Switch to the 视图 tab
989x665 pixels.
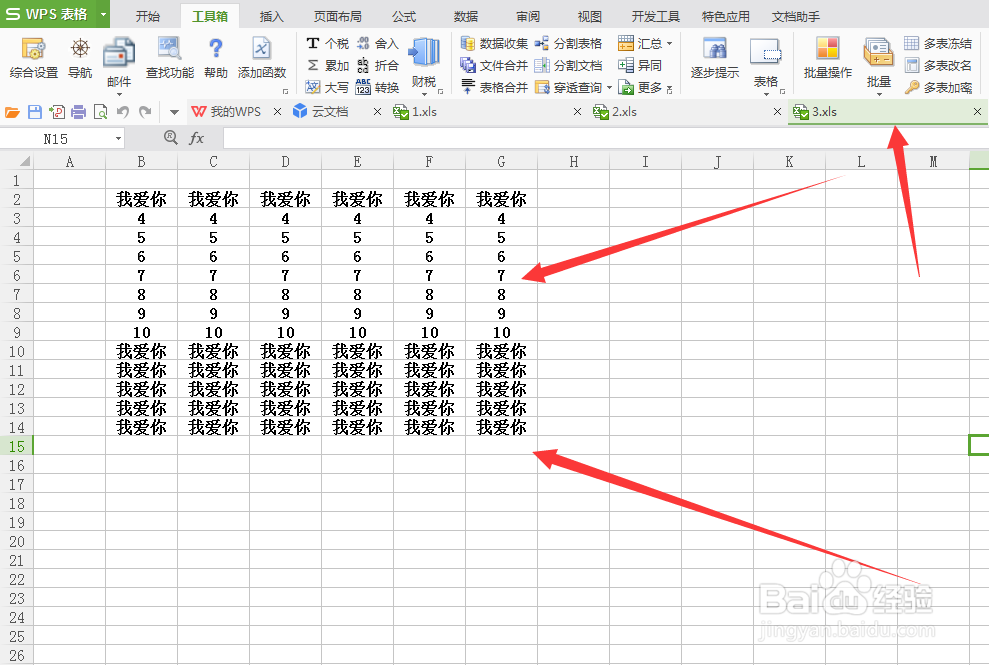coord(589,16)
